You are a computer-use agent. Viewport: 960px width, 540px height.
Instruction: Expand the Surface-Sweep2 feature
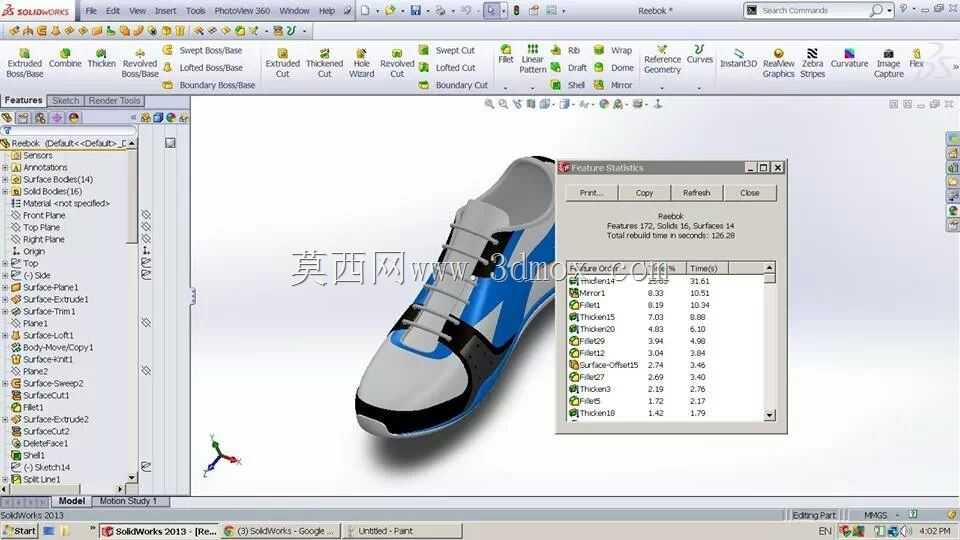tap(5, 383)
